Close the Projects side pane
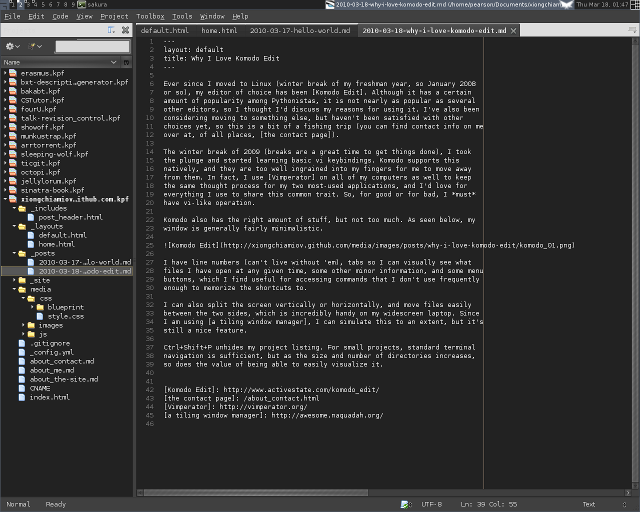This screenshot has height=512, width=640. coord(125,30)
